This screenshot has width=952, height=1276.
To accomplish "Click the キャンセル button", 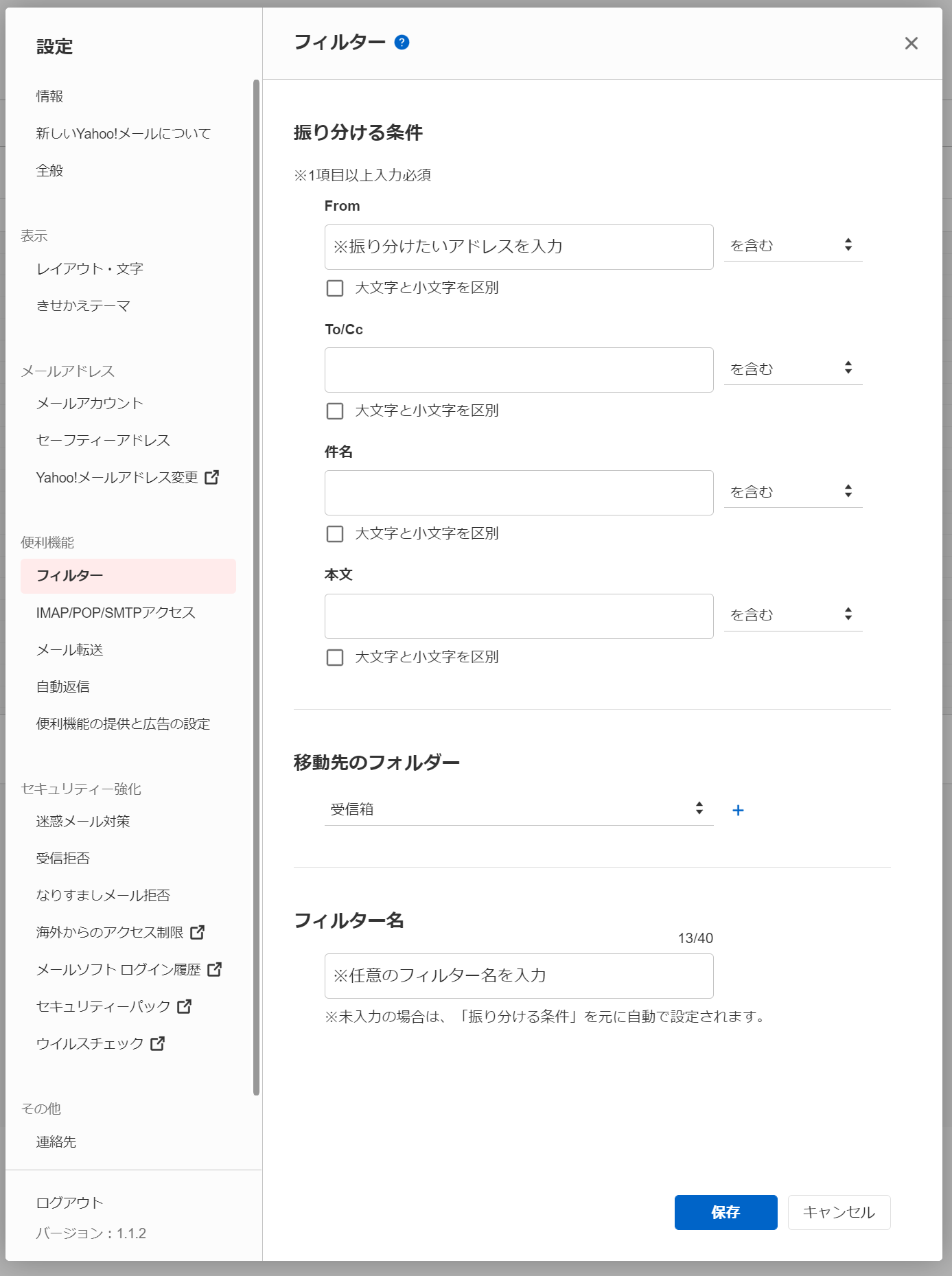I will (839, 1213).
